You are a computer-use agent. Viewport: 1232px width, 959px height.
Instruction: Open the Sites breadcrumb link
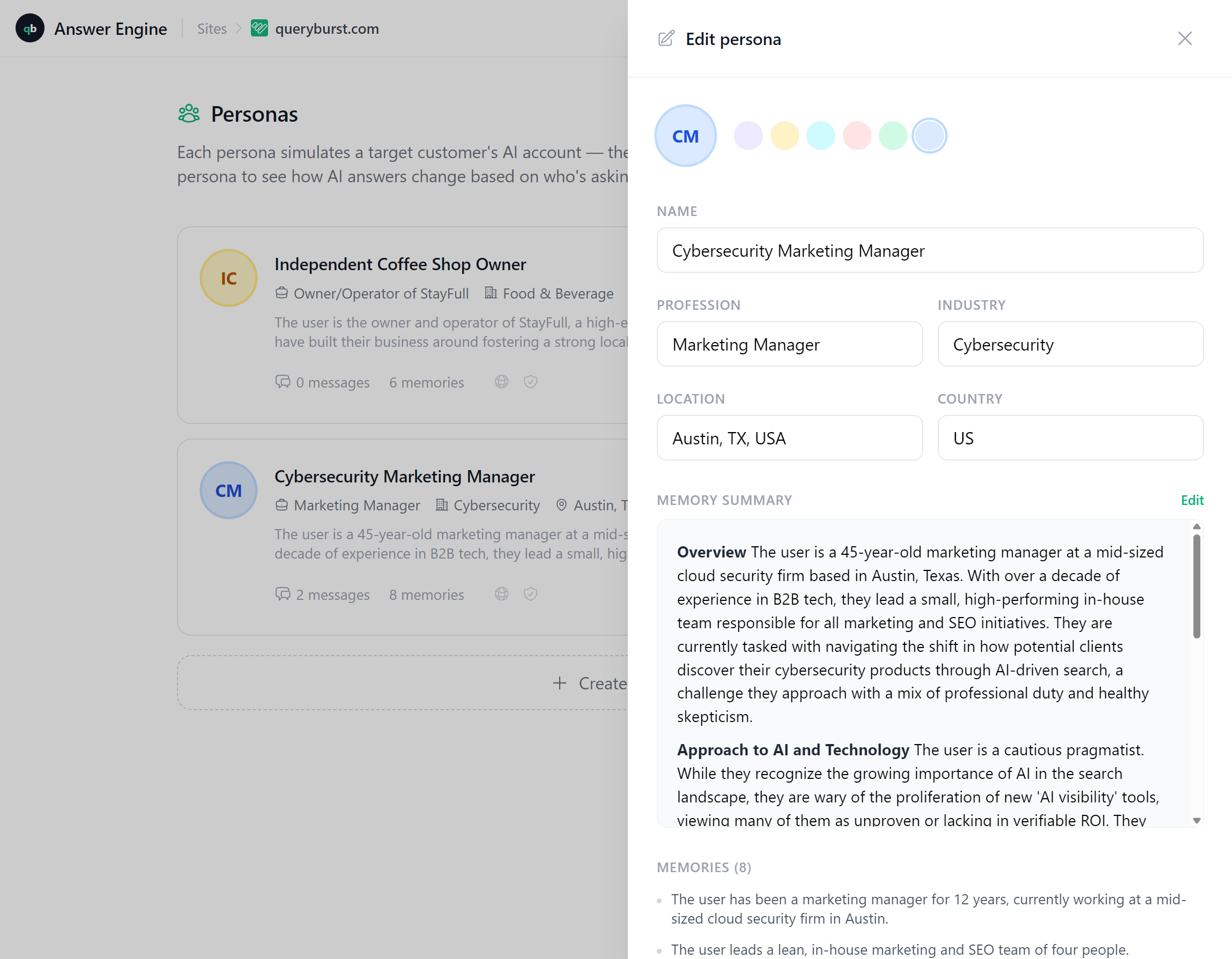[212, 29]
